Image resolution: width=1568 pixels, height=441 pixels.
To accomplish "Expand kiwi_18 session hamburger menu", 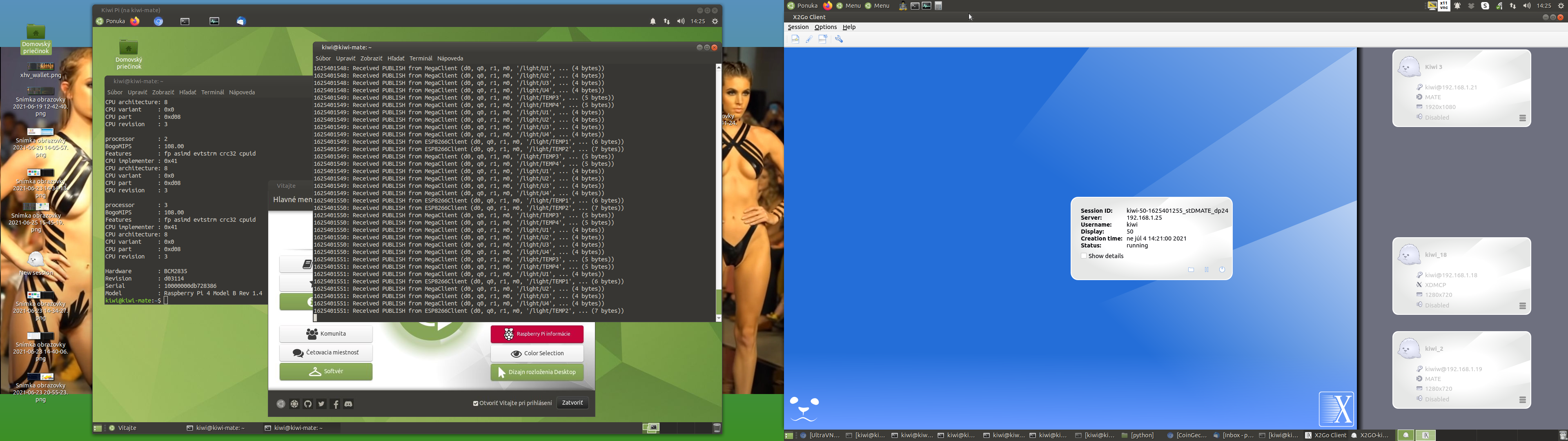I will [x=1522, y=306].
